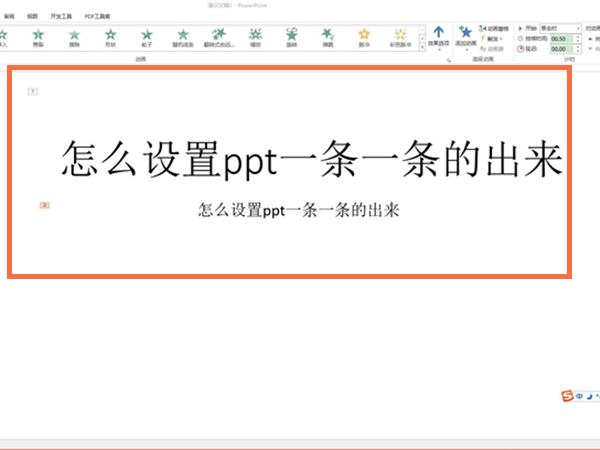Open the PDF工具集 ribbon tab
Viewport: 600px width, 450px height.
[x=99, y=17]
